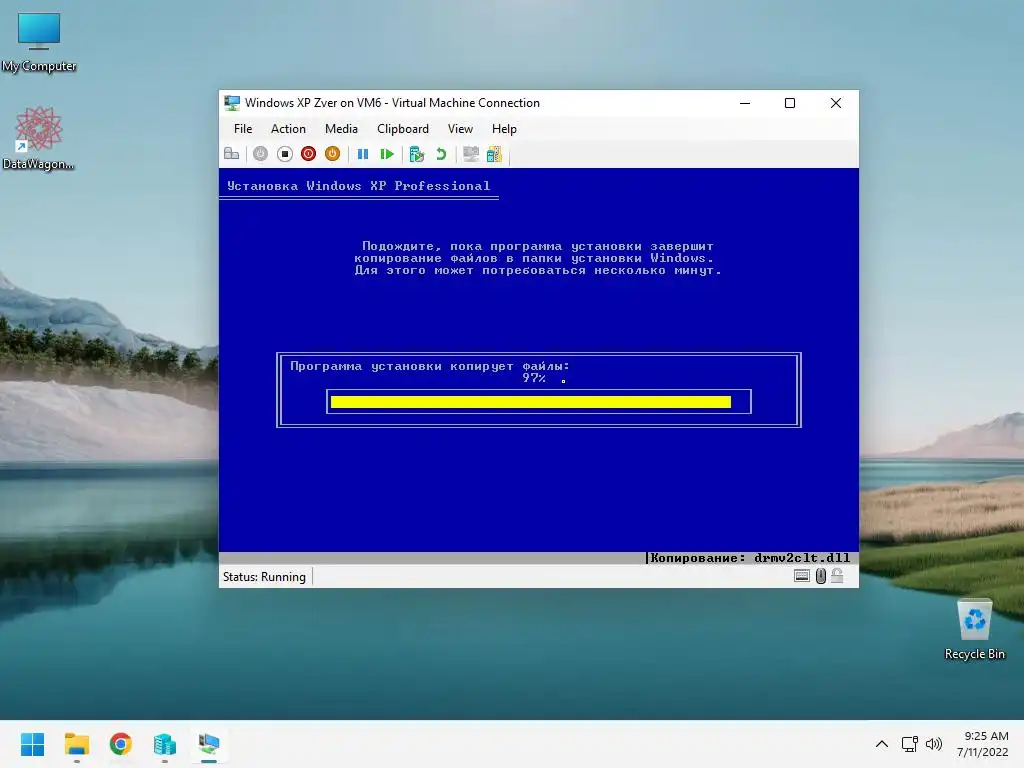Click the Virtual Machine Connection taskbar icon
Viewport: 1024px width, 768px height.
(209, 744)
